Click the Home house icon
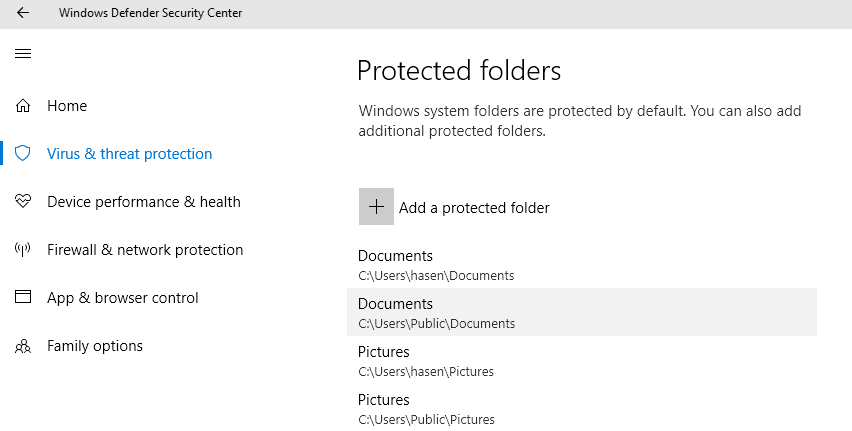This screenshot has width=852, height=431. (23, 106)
